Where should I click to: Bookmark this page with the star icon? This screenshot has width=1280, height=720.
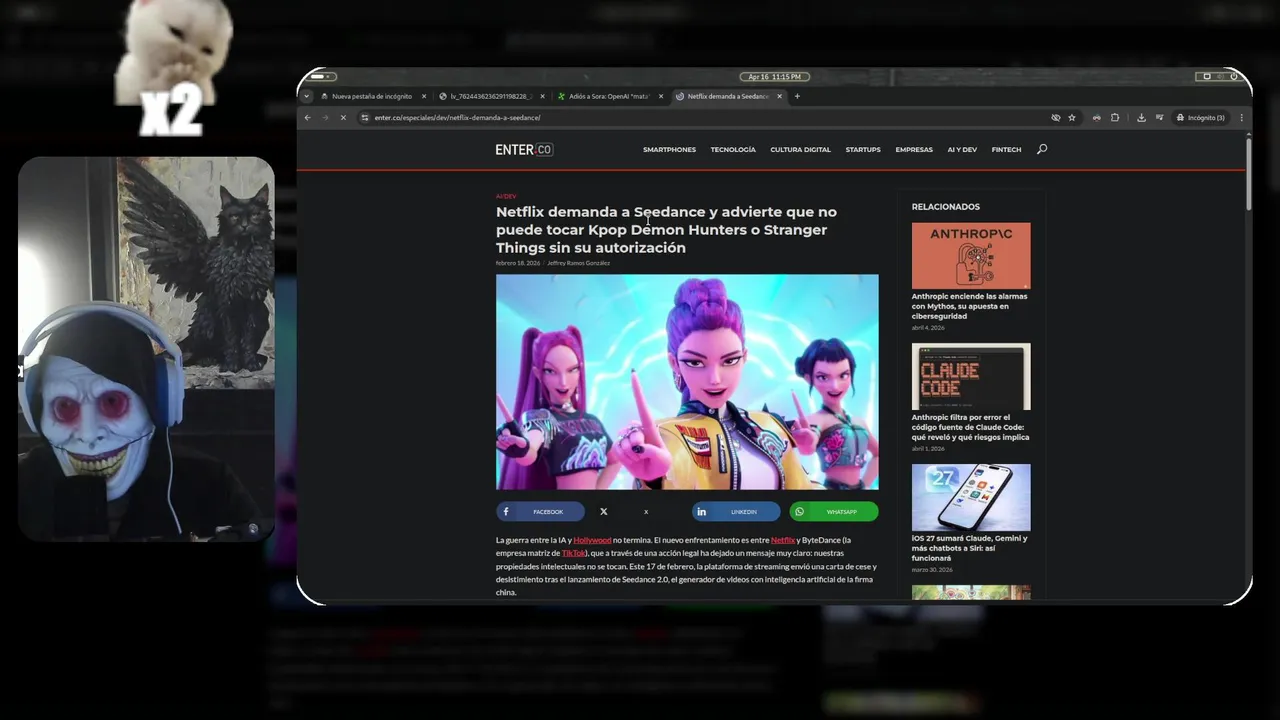1072,118
